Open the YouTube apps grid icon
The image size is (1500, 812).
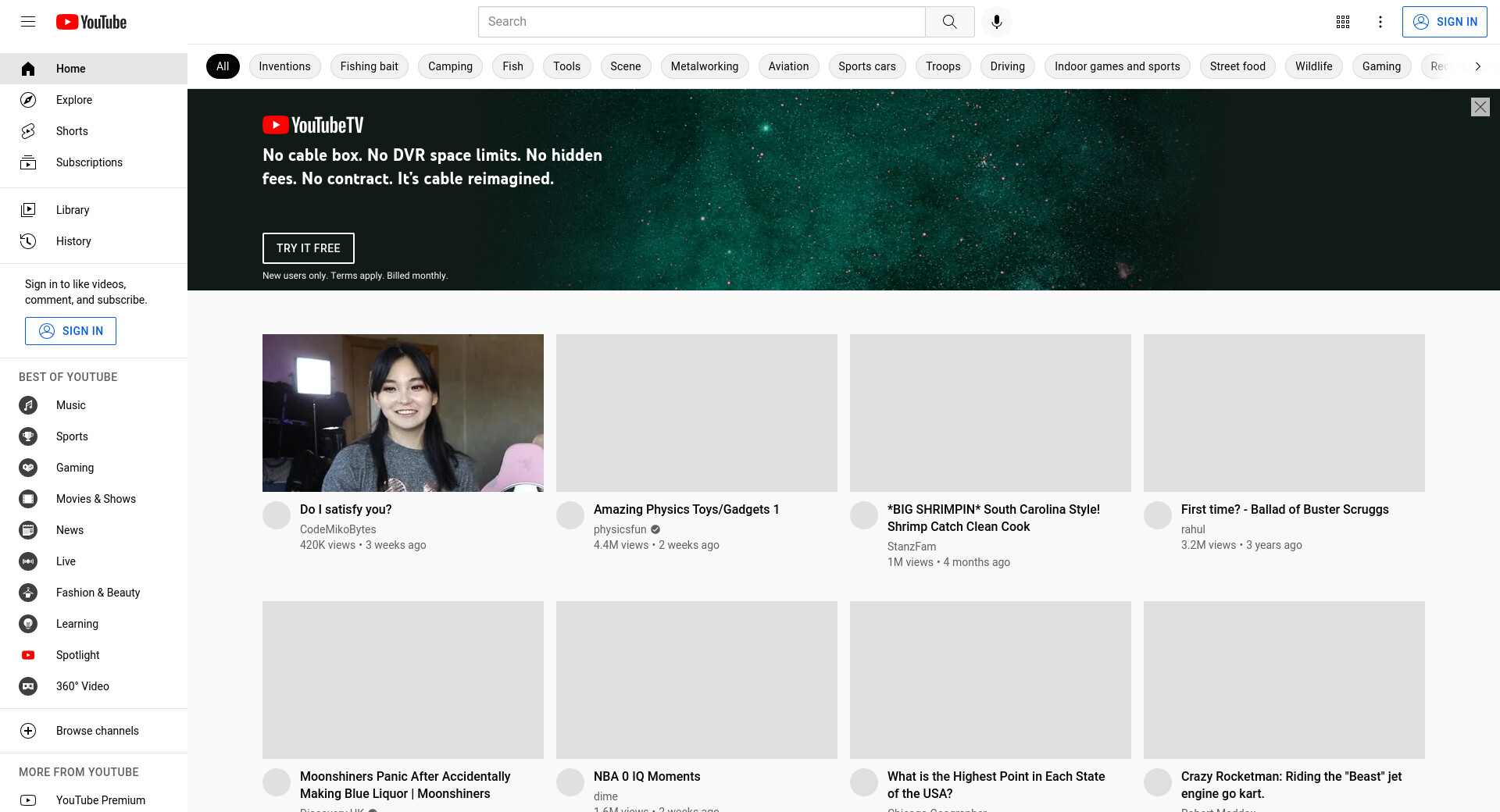1343,22
